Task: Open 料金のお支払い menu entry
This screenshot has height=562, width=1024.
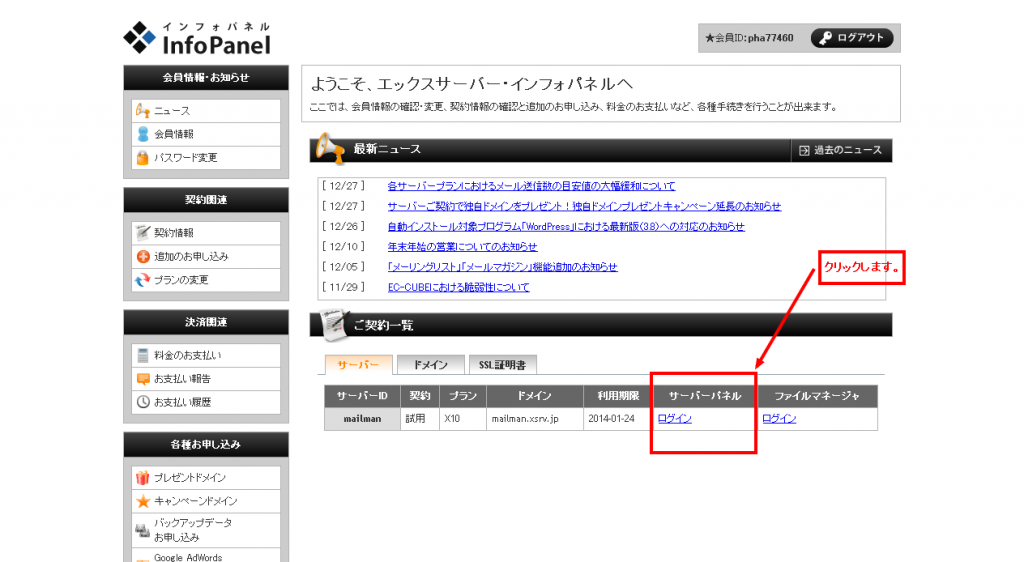Action: [206, 355]
